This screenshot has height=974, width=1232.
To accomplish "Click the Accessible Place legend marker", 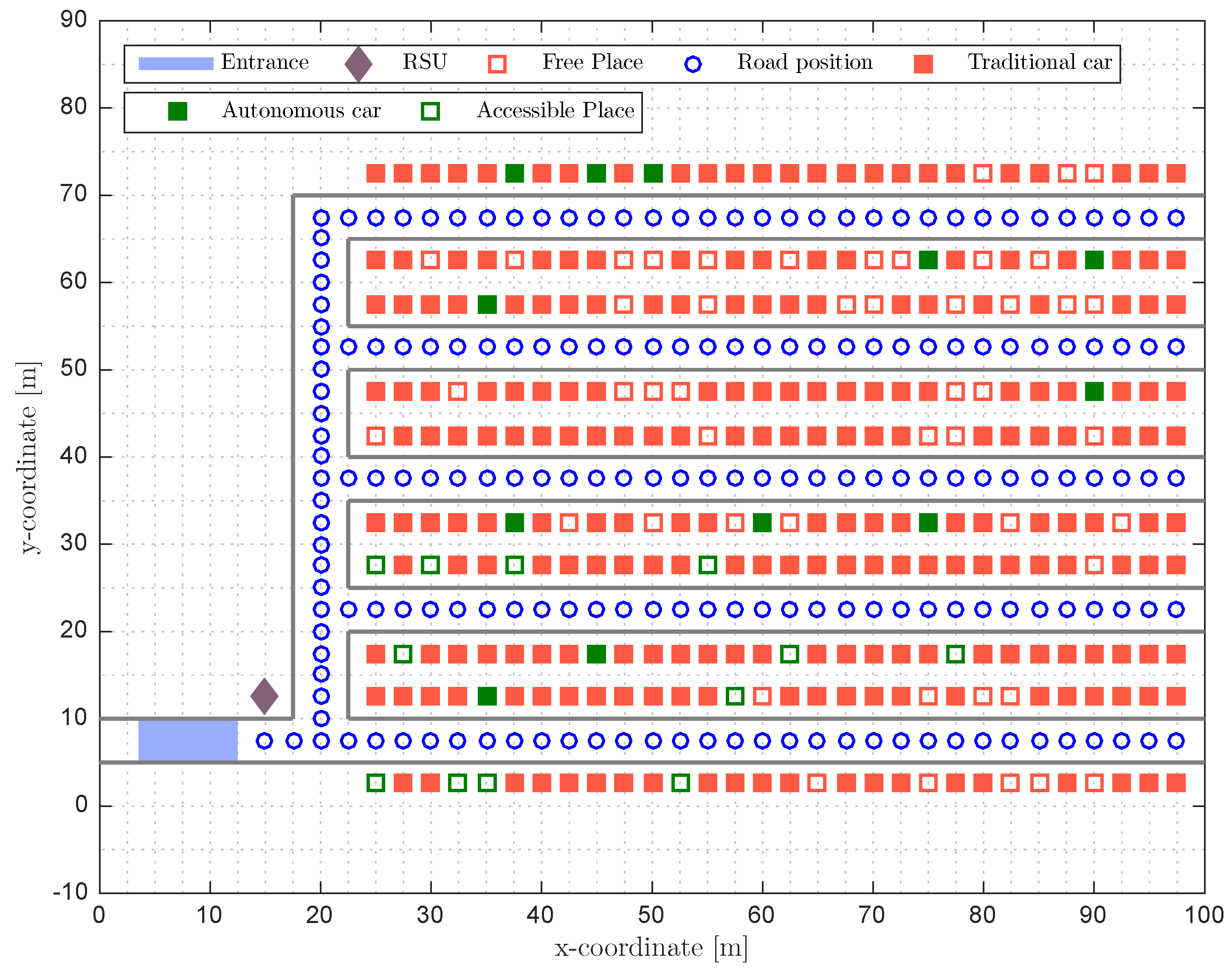I will (430, 111).
